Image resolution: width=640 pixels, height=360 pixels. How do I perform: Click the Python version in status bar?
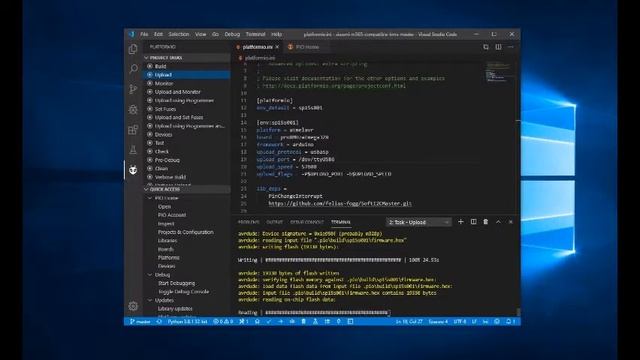click(x=187, y=322)
